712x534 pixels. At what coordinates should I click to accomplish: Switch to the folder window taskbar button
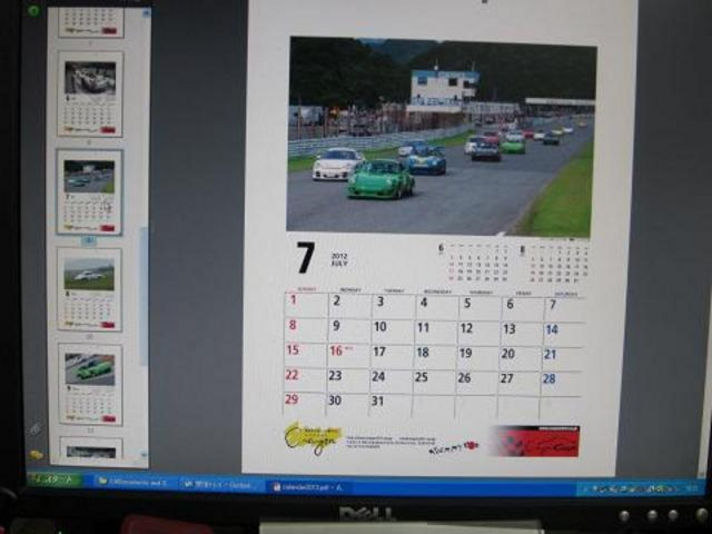pos(135,483)
